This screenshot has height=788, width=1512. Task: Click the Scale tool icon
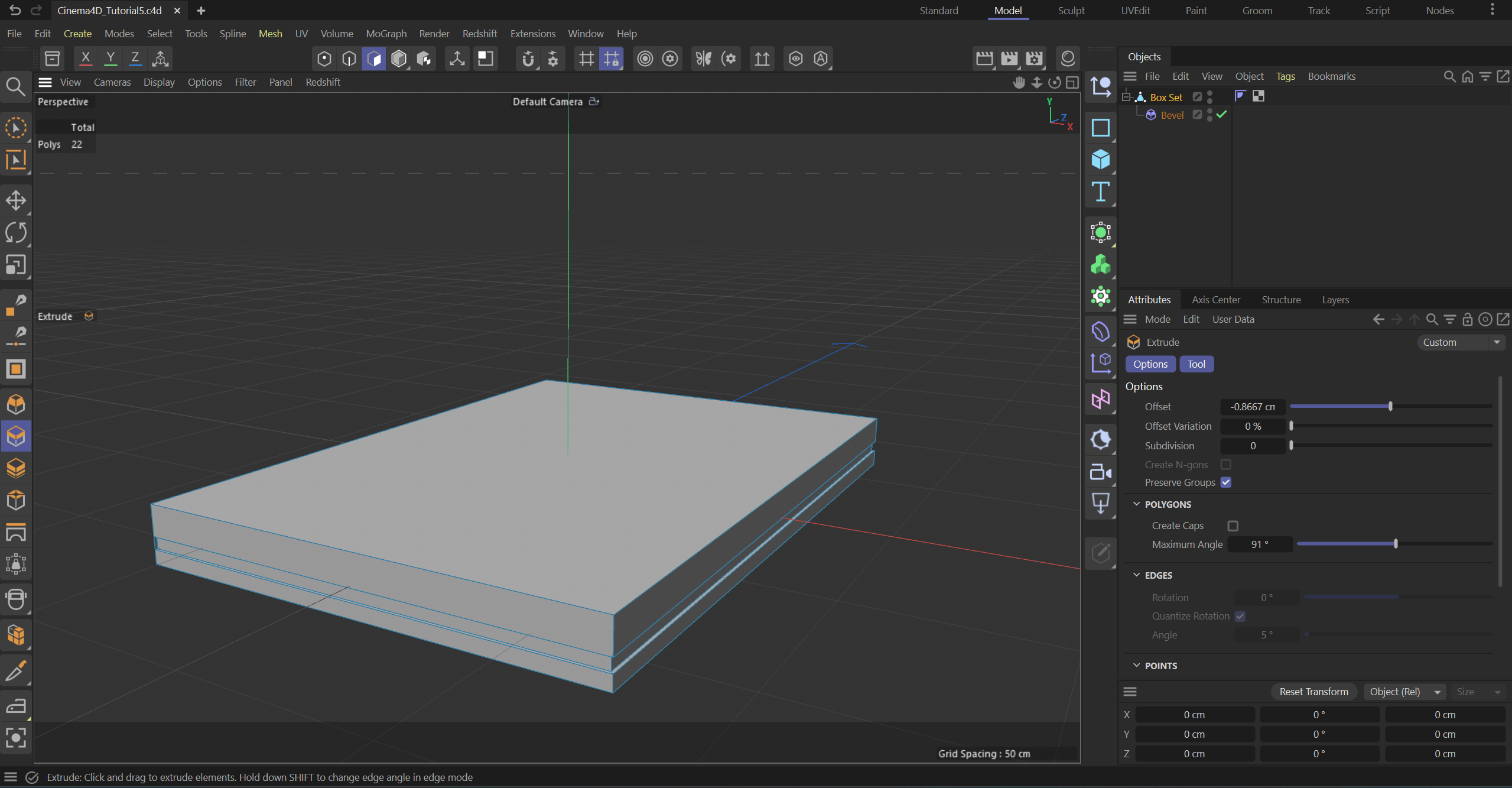(15, 265)
